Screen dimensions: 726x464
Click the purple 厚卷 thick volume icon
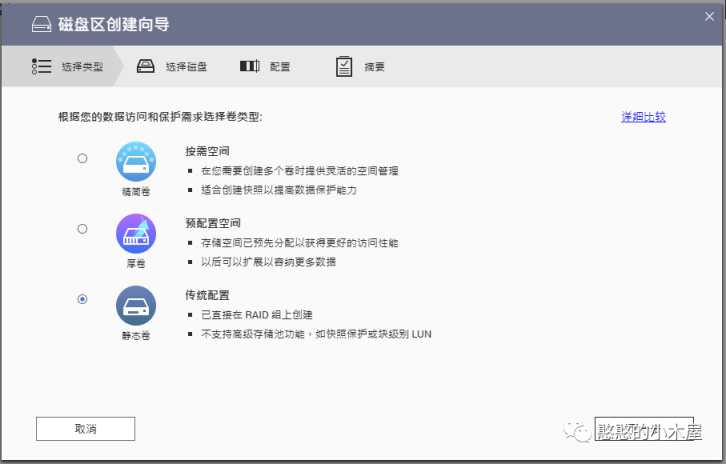[136, 233]
